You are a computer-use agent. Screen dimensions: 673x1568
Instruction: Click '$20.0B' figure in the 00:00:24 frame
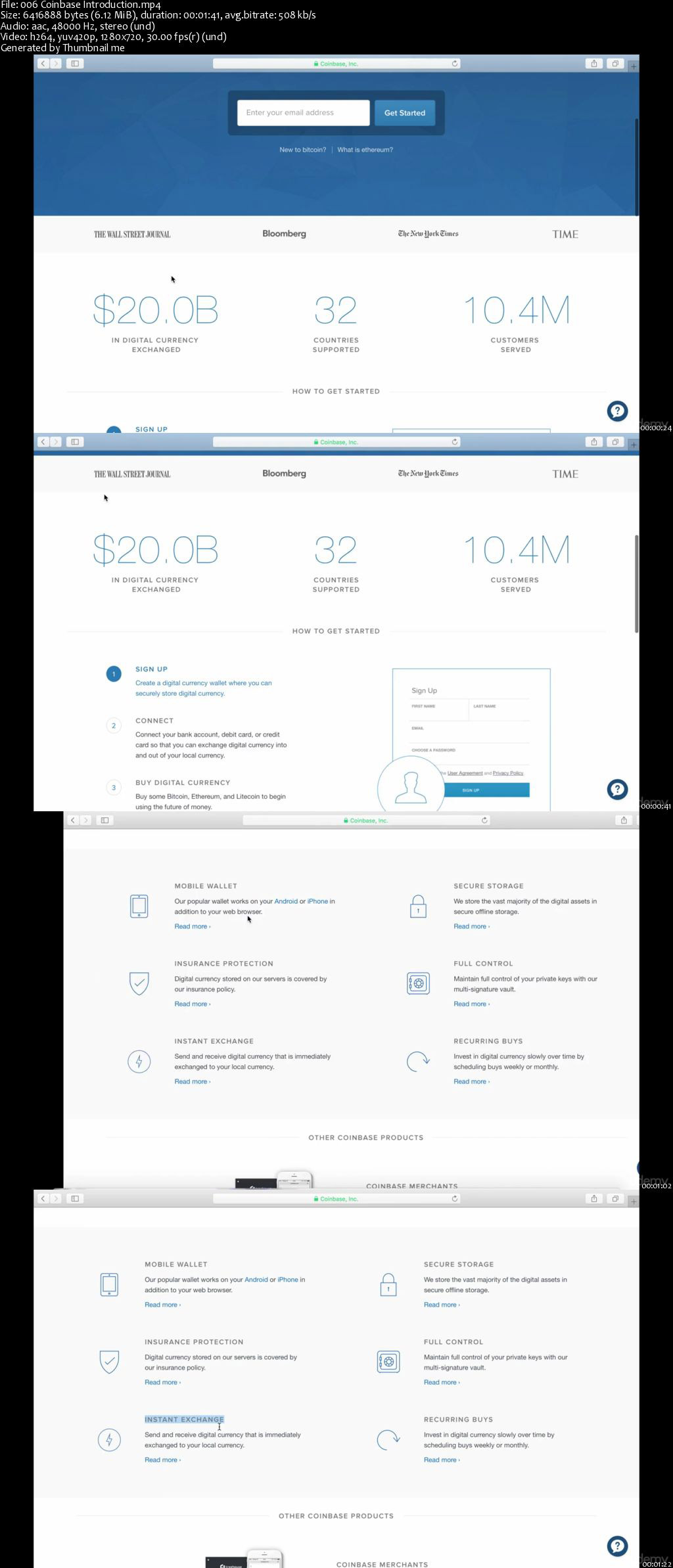tap(155, 310)
